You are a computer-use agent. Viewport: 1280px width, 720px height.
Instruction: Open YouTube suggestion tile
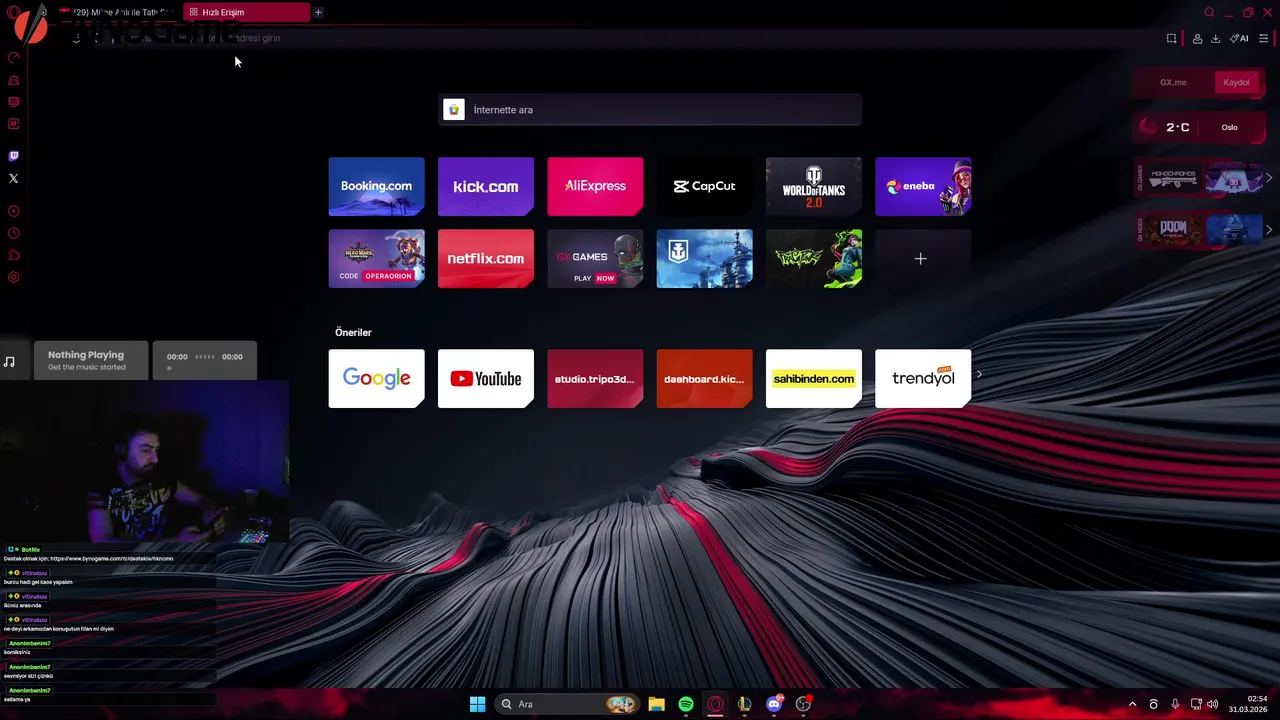point(486,378)
